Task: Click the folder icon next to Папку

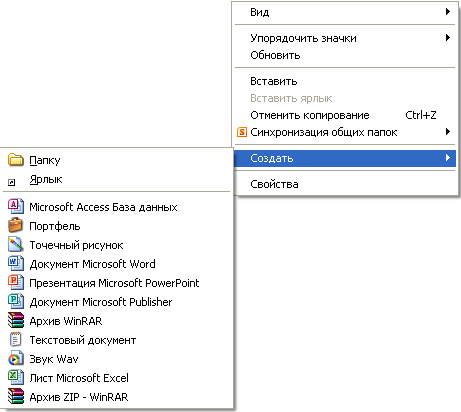Action: click(x=16, y=160)
